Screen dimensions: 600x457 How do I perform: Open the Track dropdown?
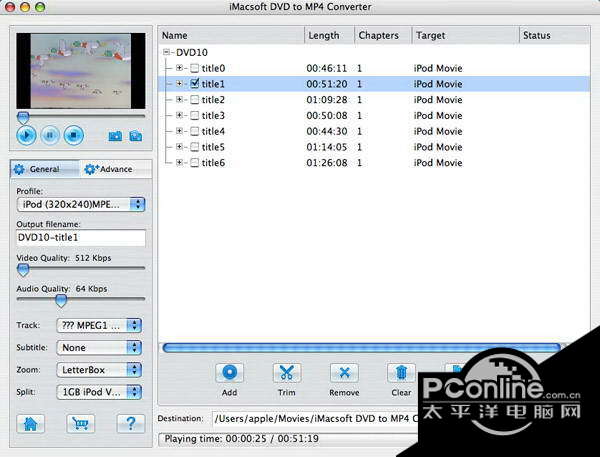[x=99, y=325]
